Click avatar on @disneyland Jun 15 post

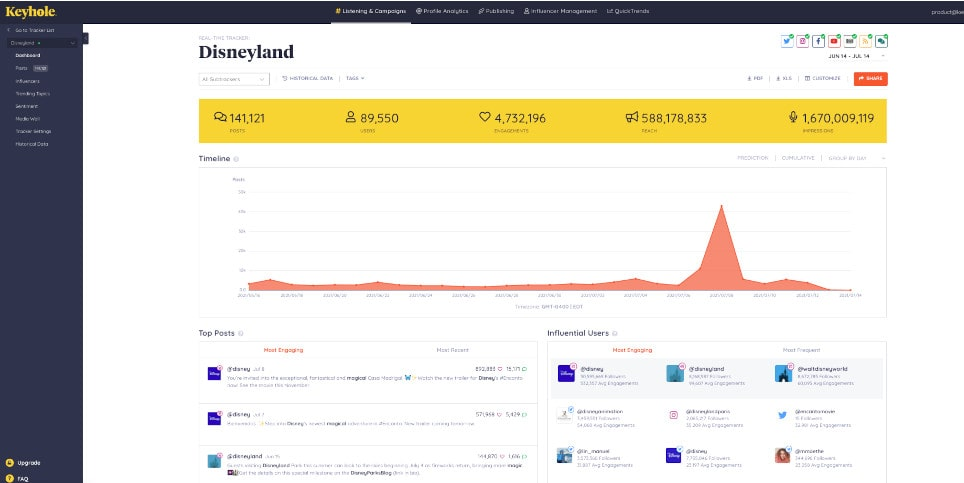point(214,461)
